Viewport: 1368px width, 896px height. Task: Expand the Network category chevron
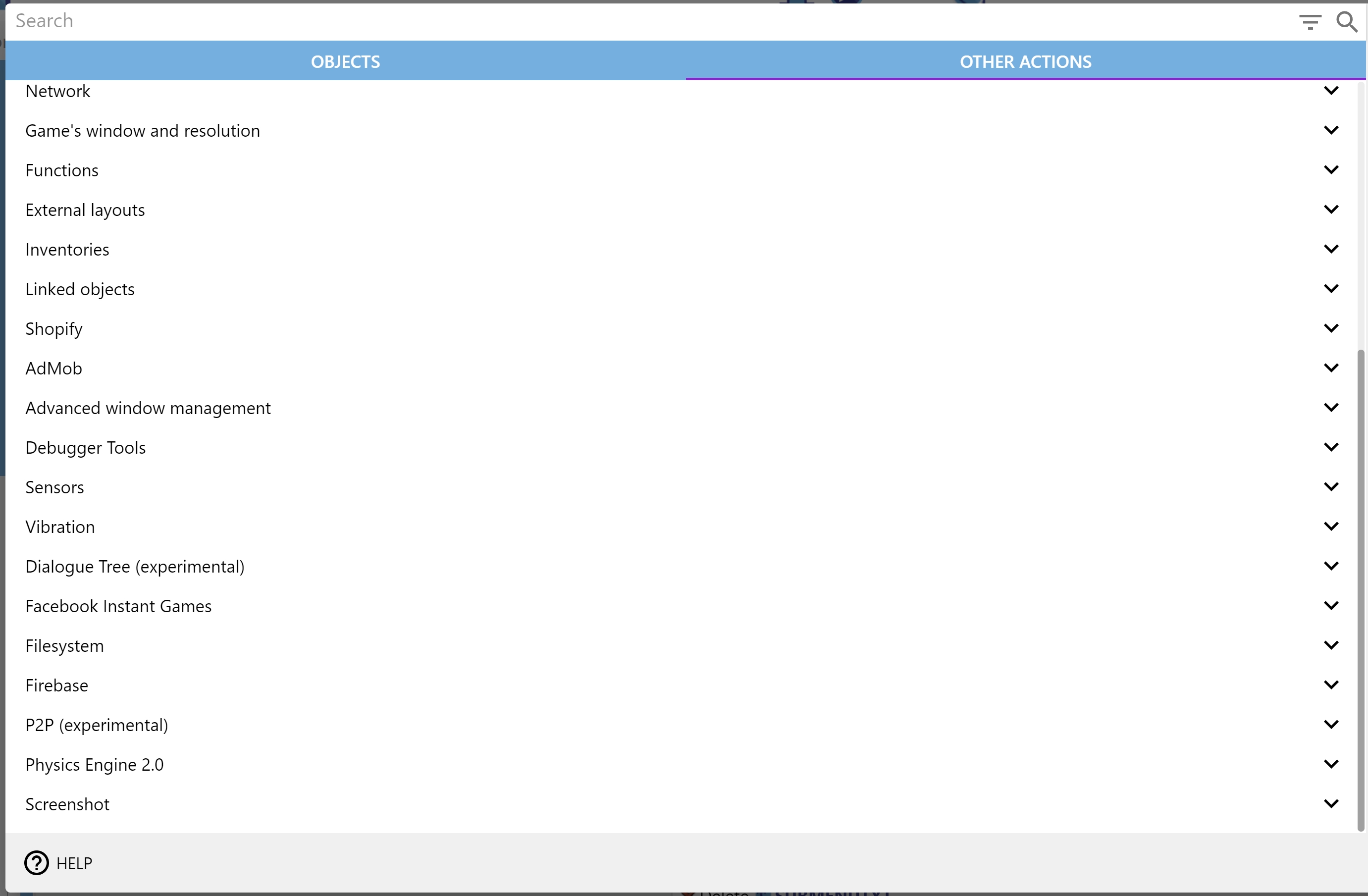(1331, 90)
